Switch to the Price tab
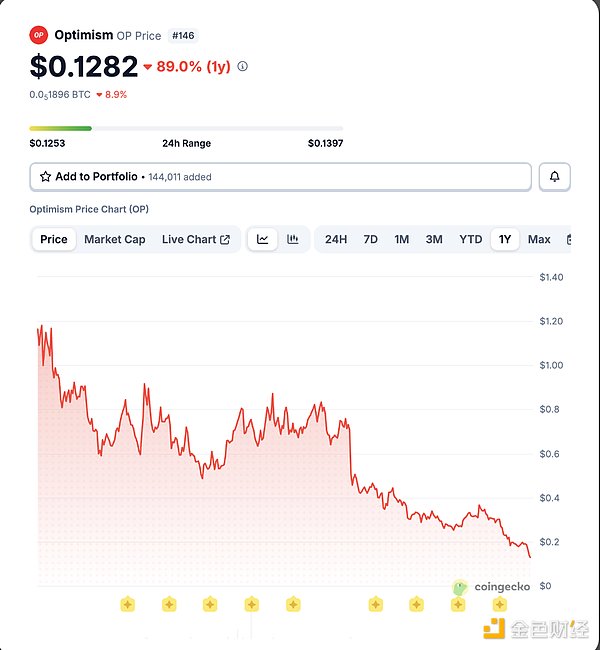This screenshot has height=650, width=600. [x=54, y=239]
